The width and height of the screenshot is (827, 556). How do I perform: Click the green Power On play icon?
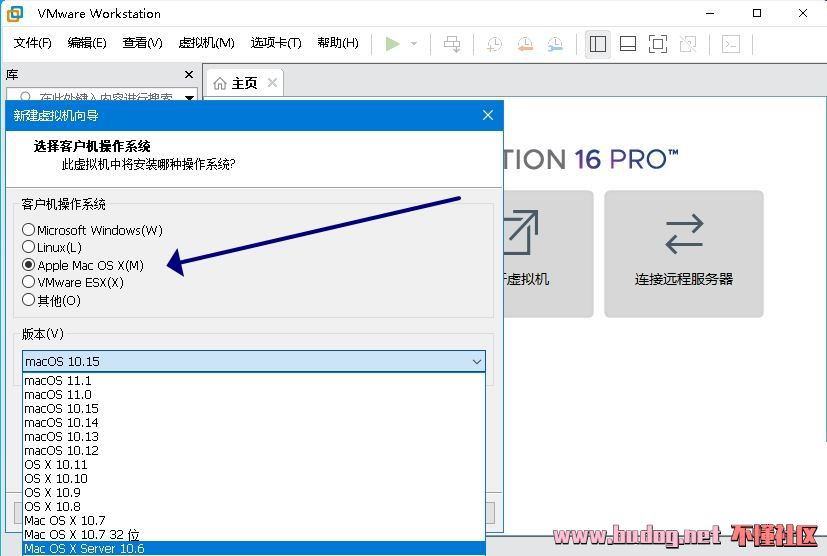(x=392, y=44)
